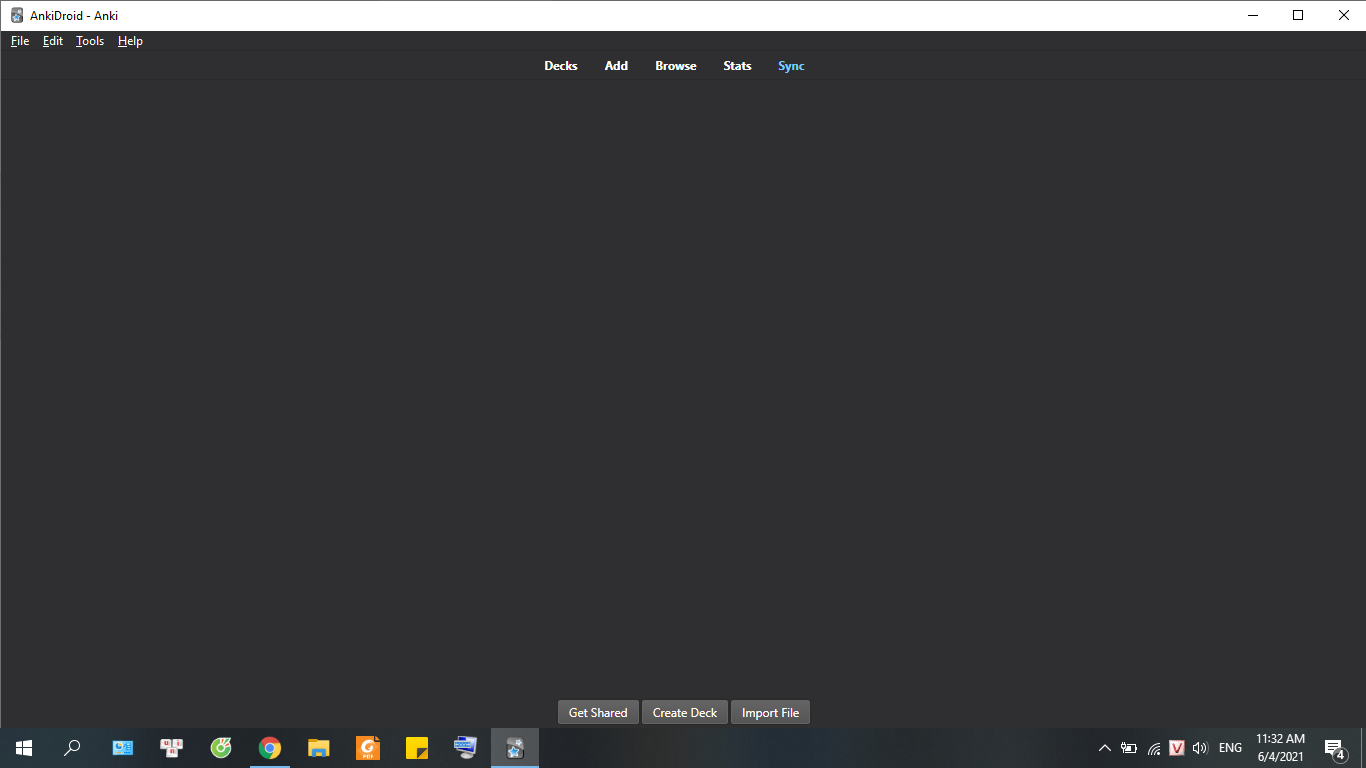
Task: Open the Control Panel taskbar icon
Action: click(x=123, y=748)
